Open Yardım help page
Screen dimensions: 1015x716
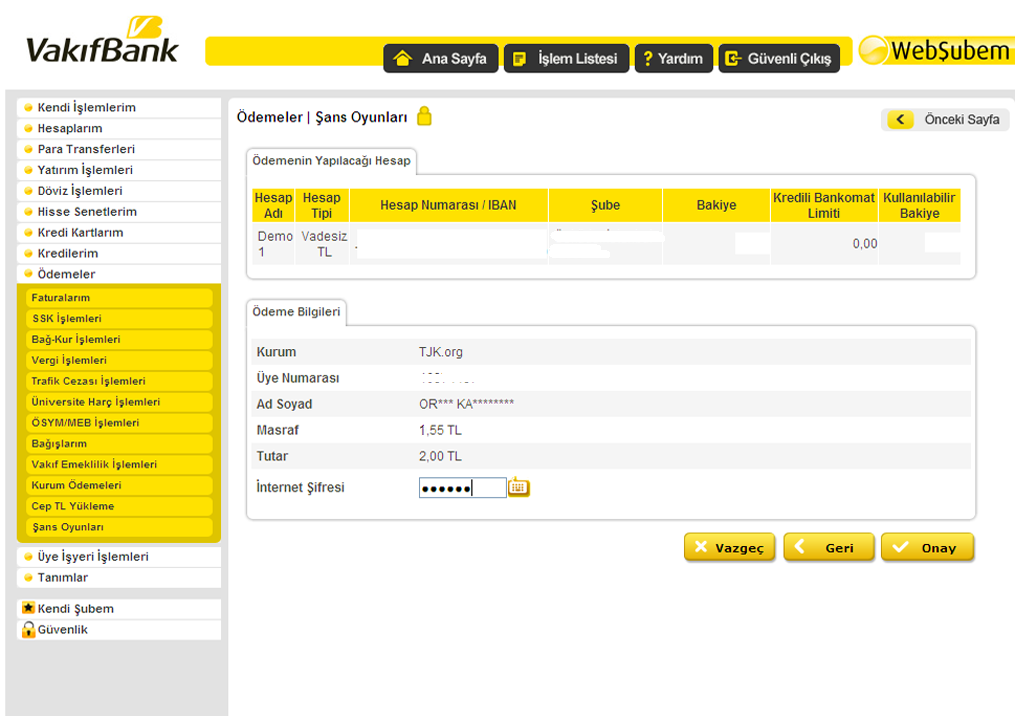coord(674,58)
